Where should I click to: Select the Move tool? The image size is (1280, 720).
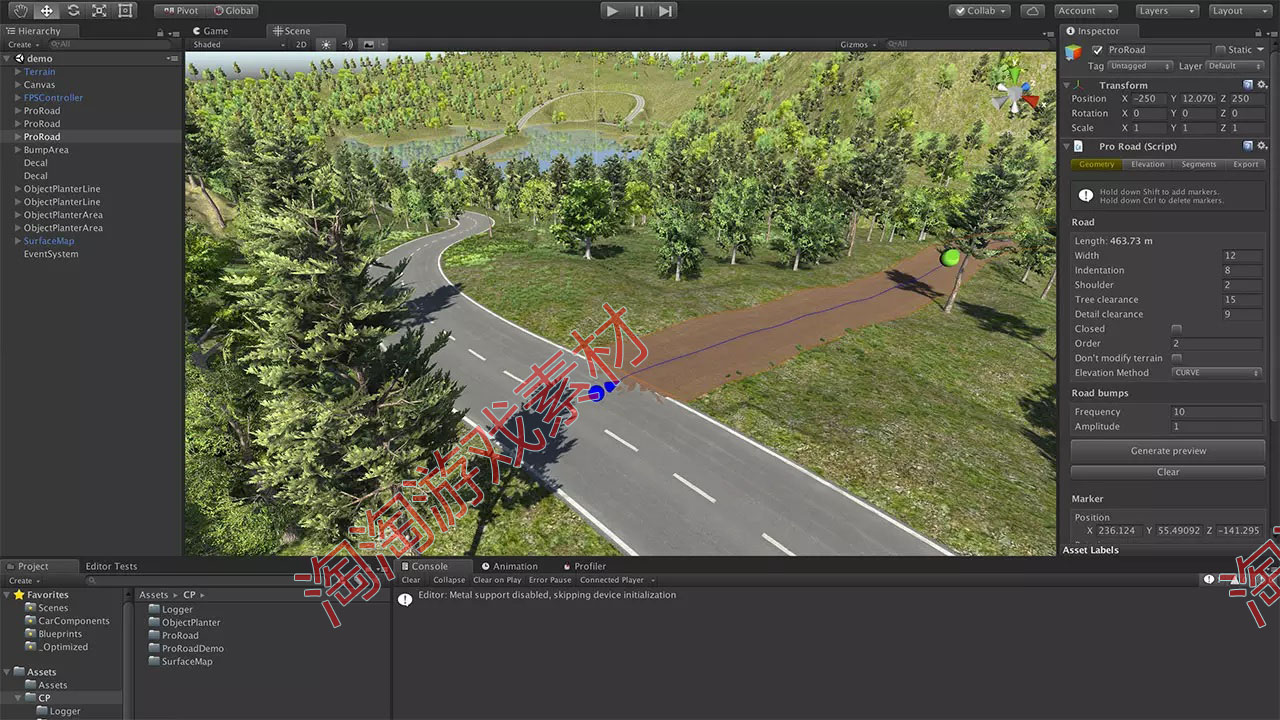click(x=47, y=10)
